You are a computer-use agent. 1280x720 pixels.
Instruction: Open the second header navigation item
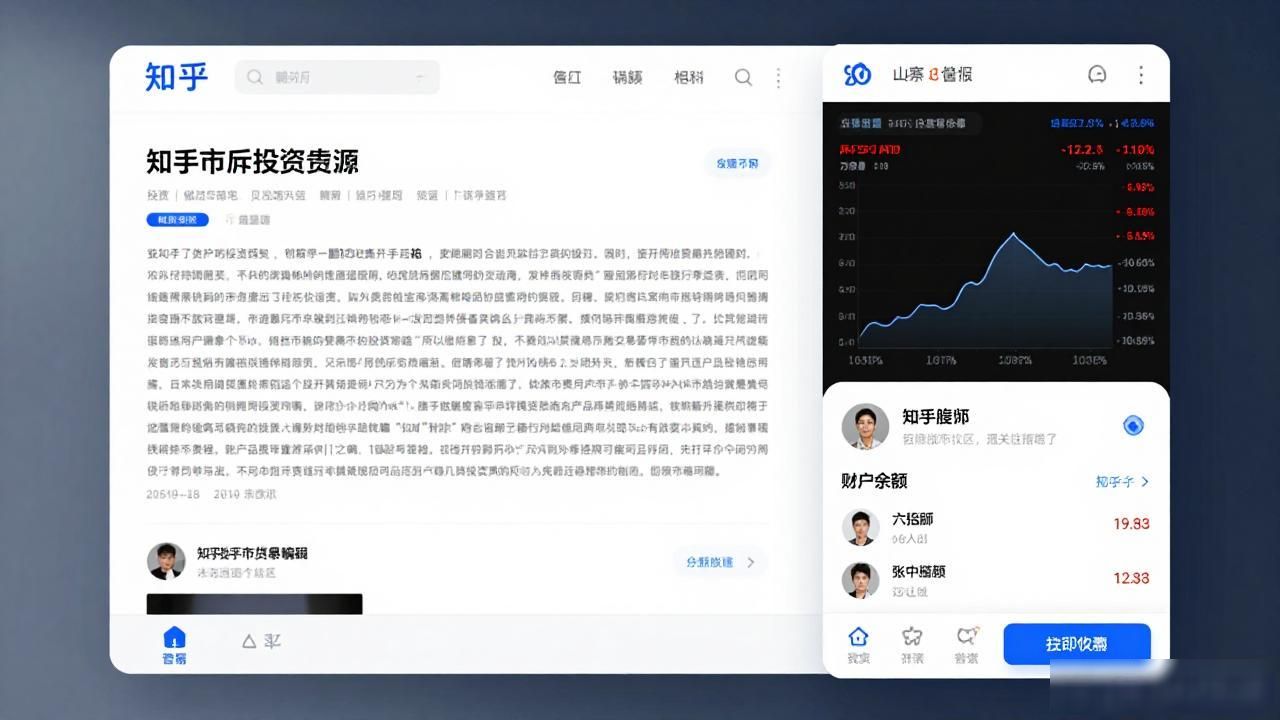(x=628, y=77)
